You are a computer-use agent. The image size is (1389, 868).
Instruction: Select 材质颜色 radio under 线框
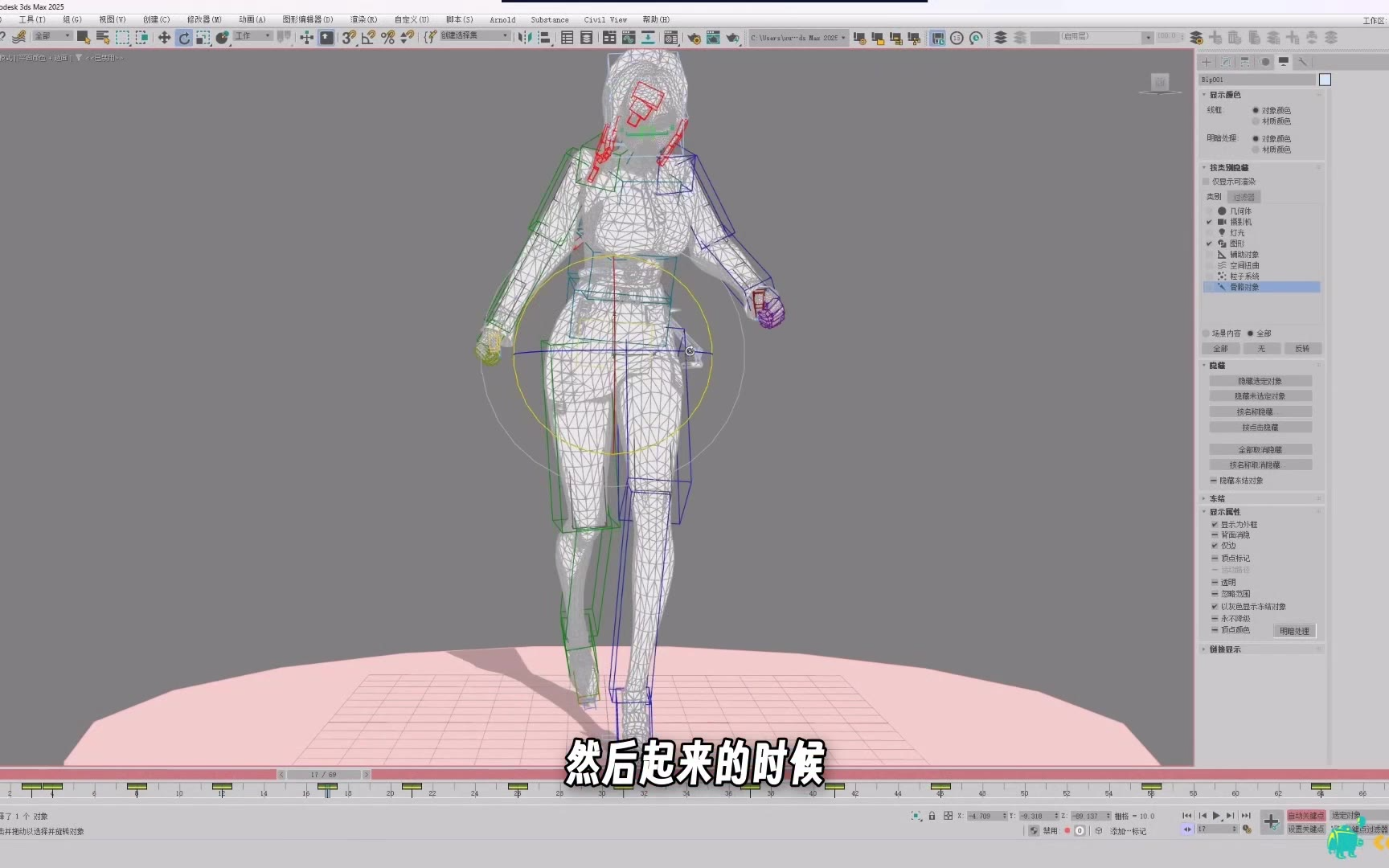[1256, 121]
